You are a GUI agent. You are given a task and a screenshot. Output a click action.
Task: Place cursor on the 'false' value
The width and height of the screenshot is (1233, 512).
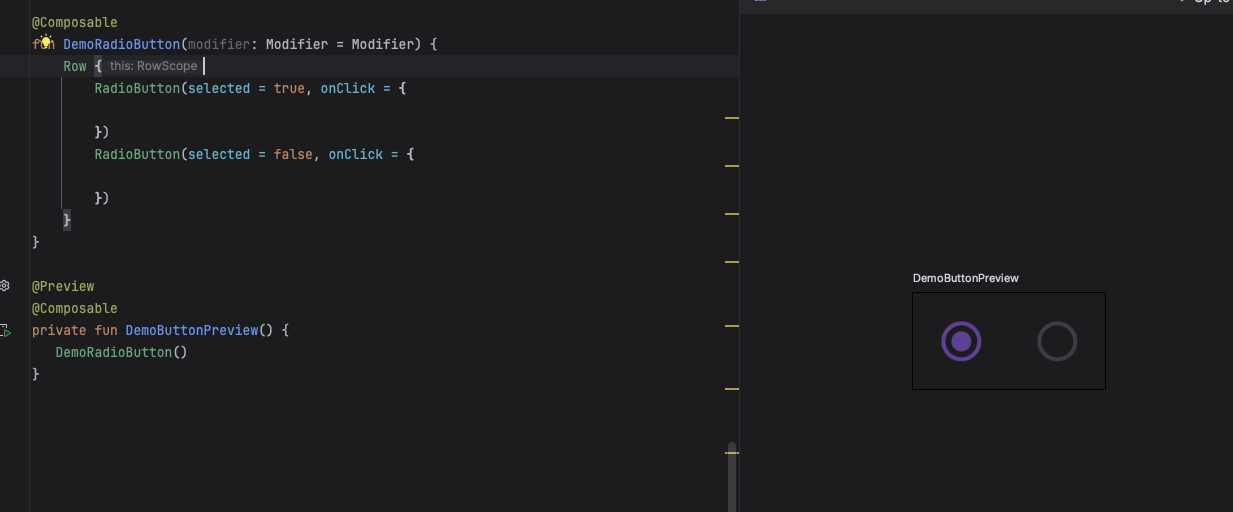tap(293, 154)
